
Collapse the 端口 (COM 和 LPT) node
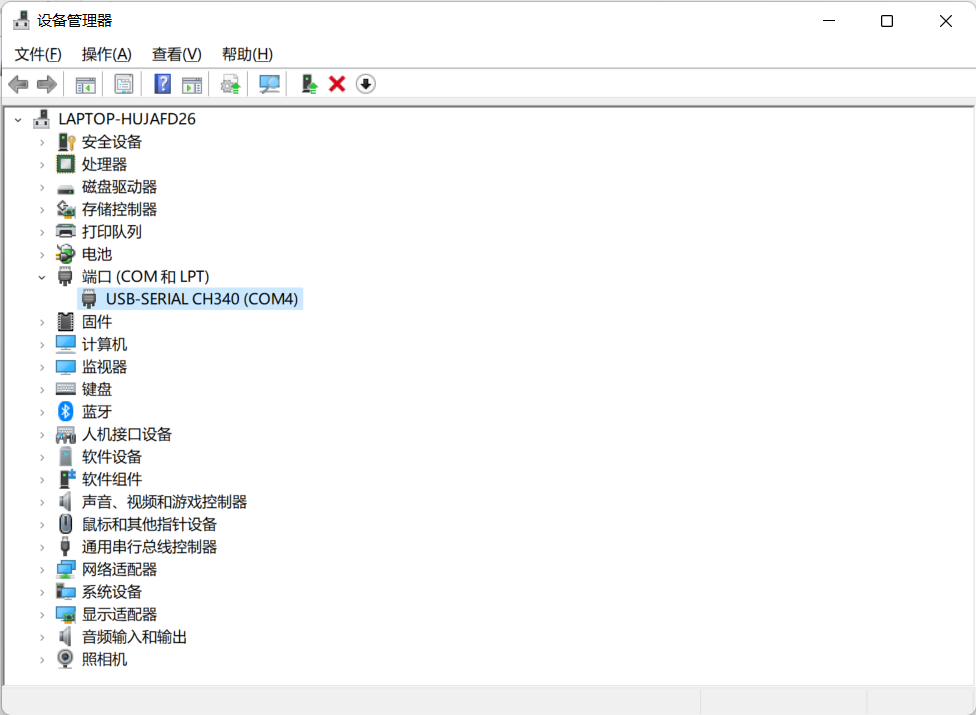pos(42,277)
